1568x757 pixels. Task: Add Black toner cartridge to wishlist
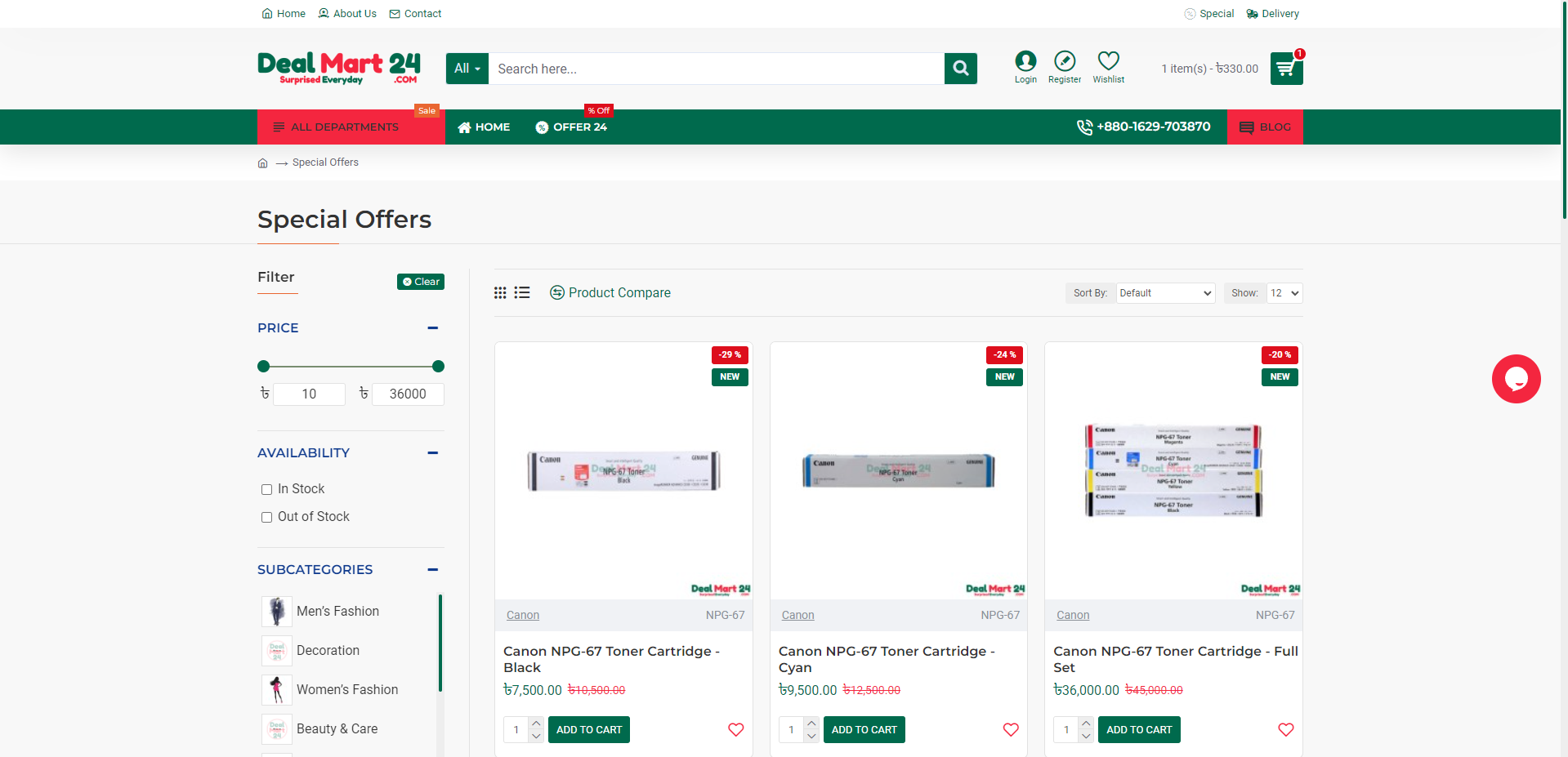tap(735, 729)
